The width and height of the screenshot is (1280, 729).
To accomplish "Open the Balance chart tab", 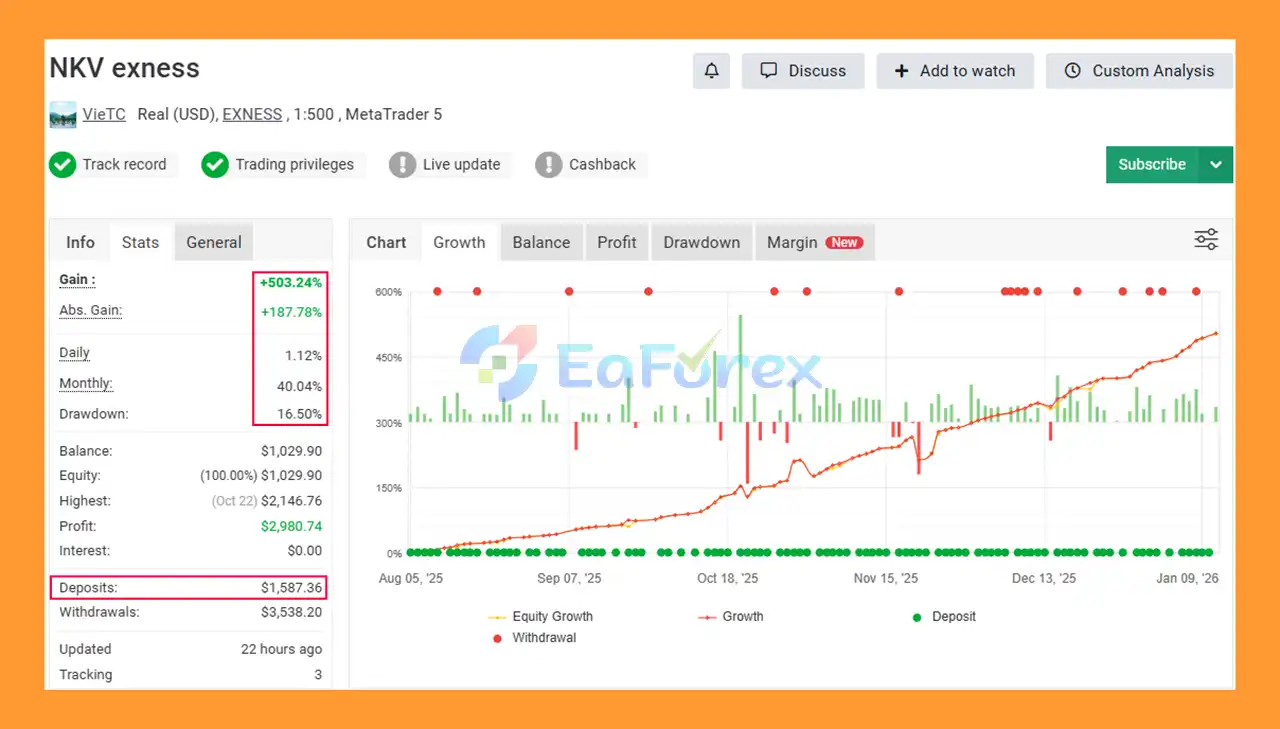I will [x=541, y=242].
